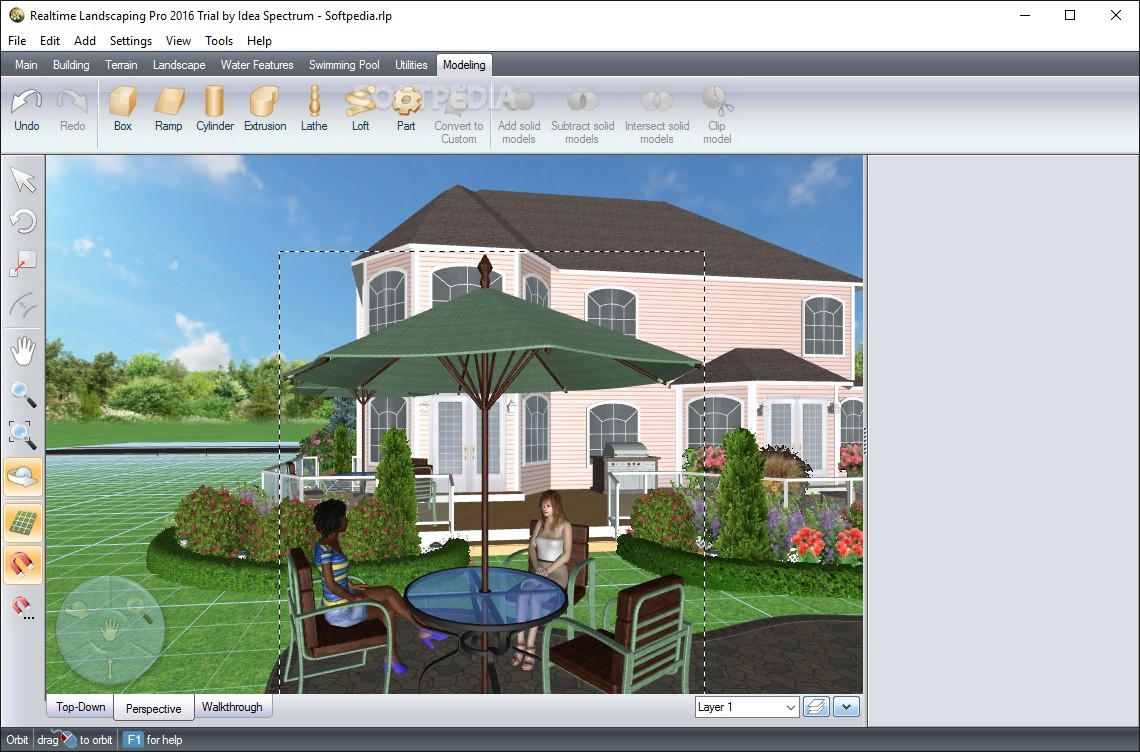Toggle the grid display button
Viewport: 1140px width, 752px height.
pyautogui.click(x=23, y=522)
